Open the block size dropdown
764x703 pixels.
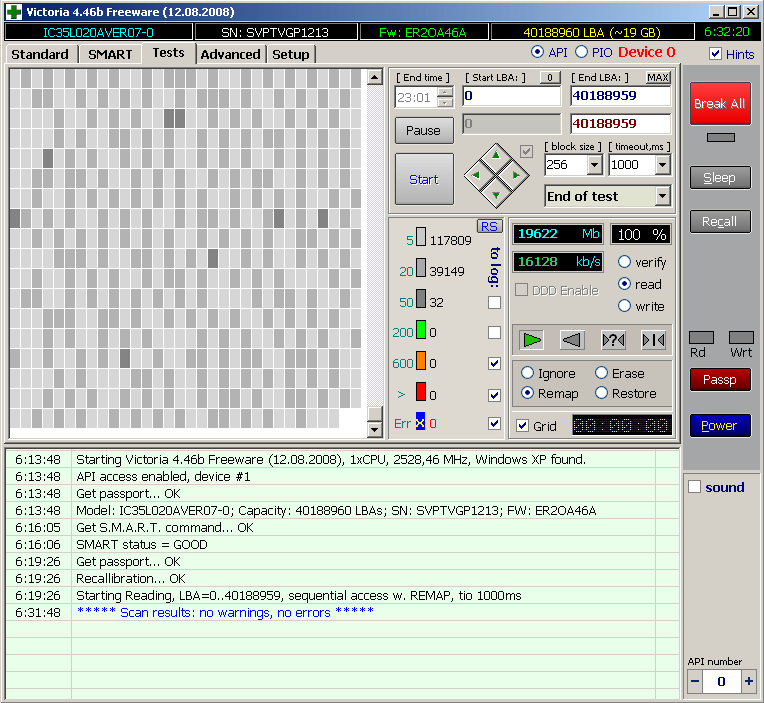click(x=594, y=165)
